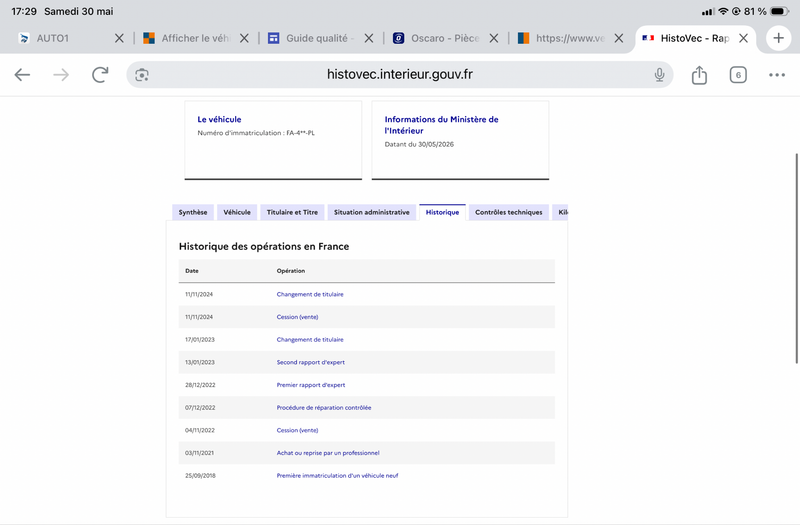This screenshot has height=525, width=800.
Task: Close the HistoVec tab
Action: (743, 38)
